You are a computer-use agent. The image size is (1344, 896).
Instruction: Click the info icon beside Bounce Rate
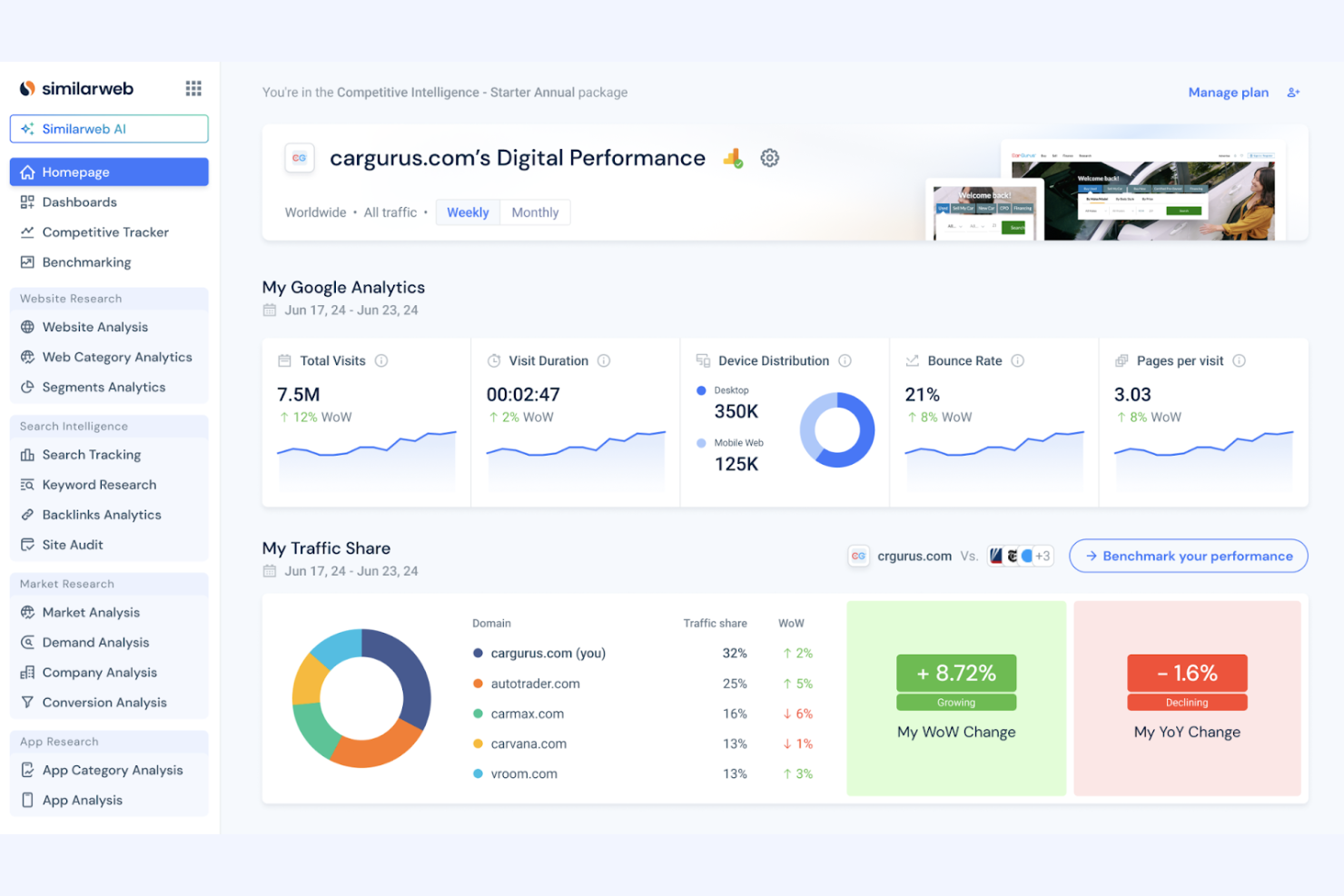(x=1018, y=360)
